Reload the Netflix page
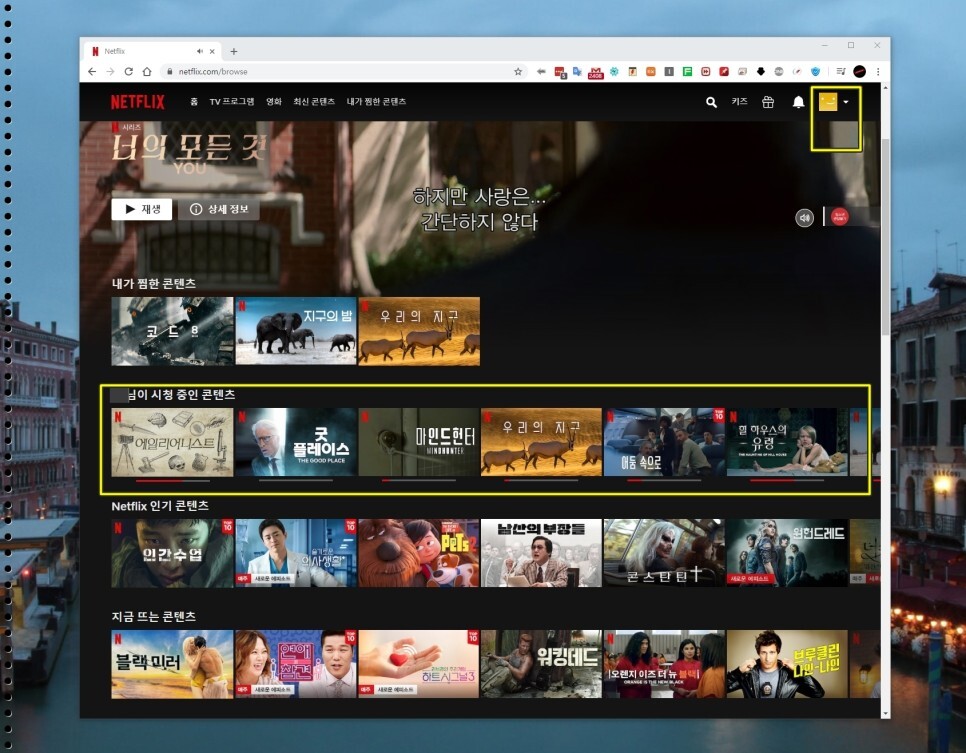966x753 pixels. [128, 71]
